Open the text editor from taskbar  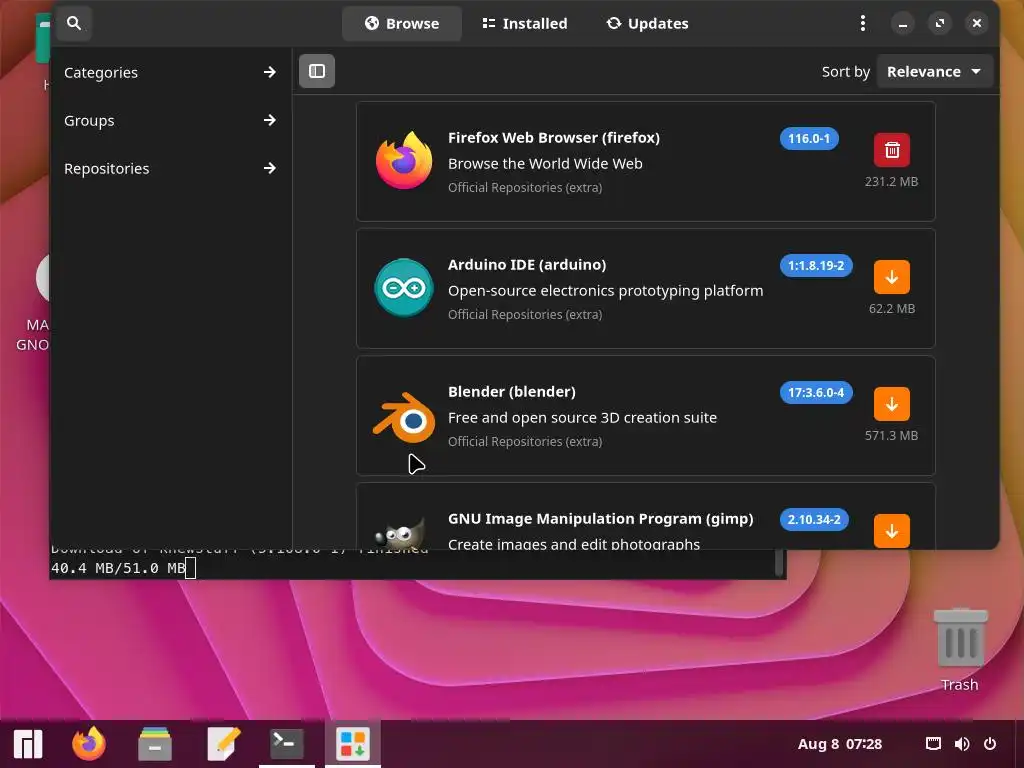point(223,744)
